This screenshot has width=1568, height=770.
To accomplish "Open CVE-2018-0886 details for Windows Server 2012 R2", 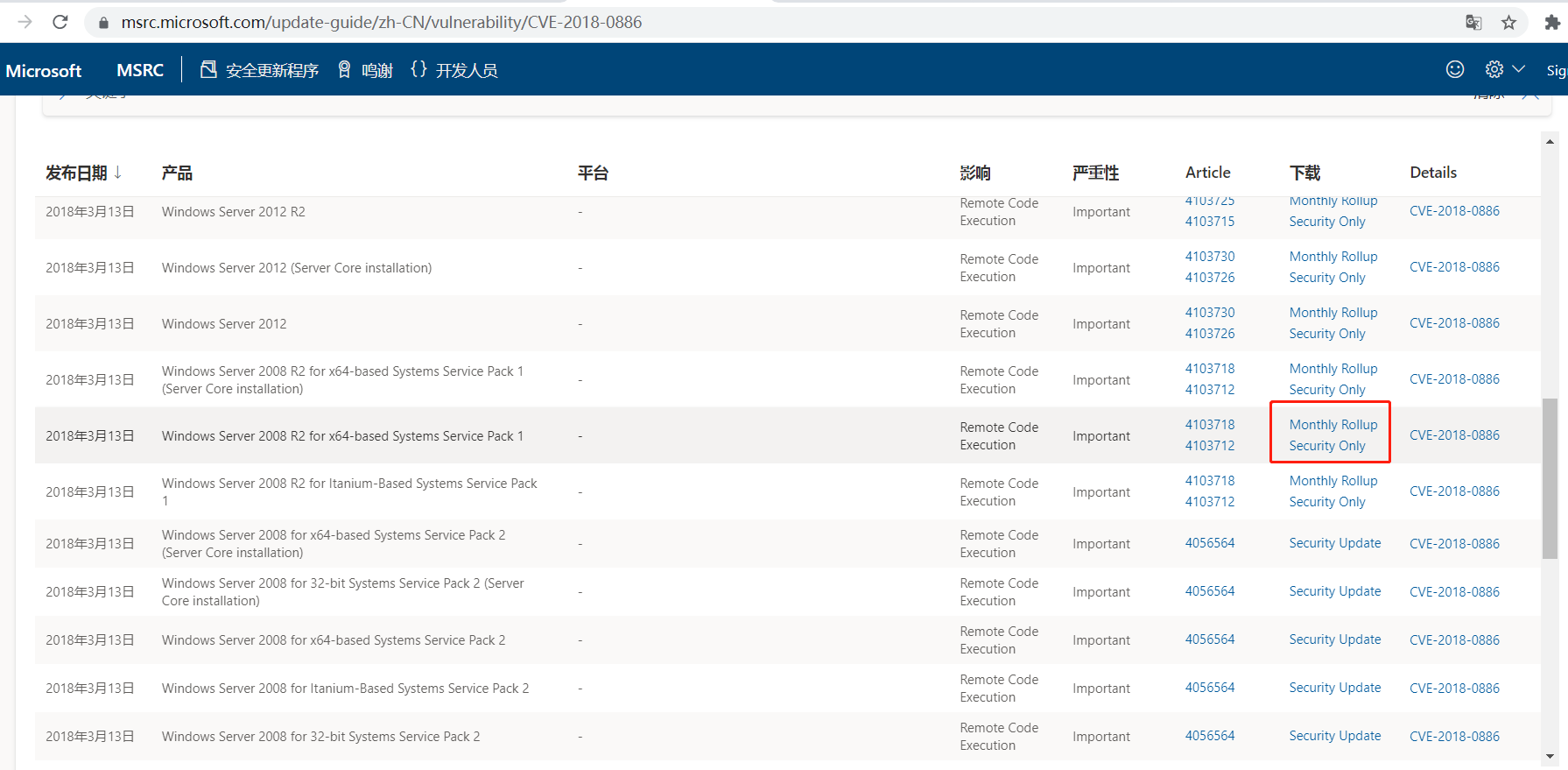I will [x=1454, y=211].
